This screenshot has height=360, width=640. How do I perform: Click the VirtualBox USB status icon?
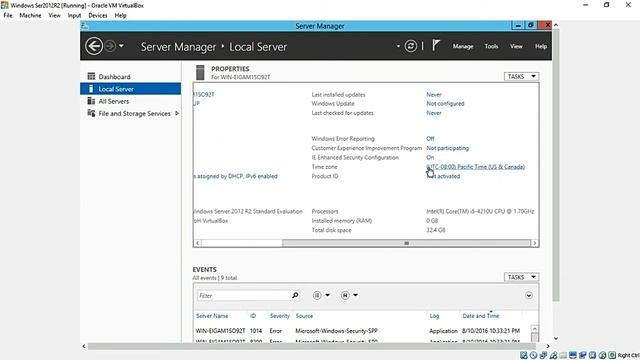tap(553, 355)
